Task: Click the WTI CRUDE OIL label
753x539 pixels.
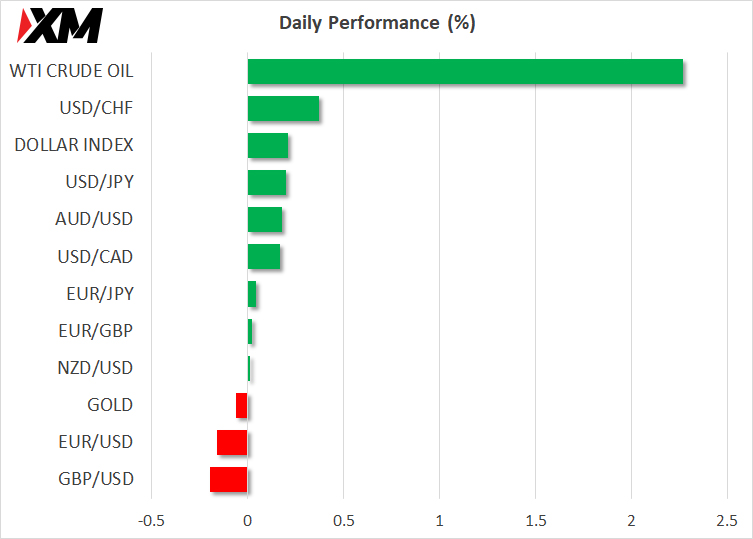Action: (71, 71)
